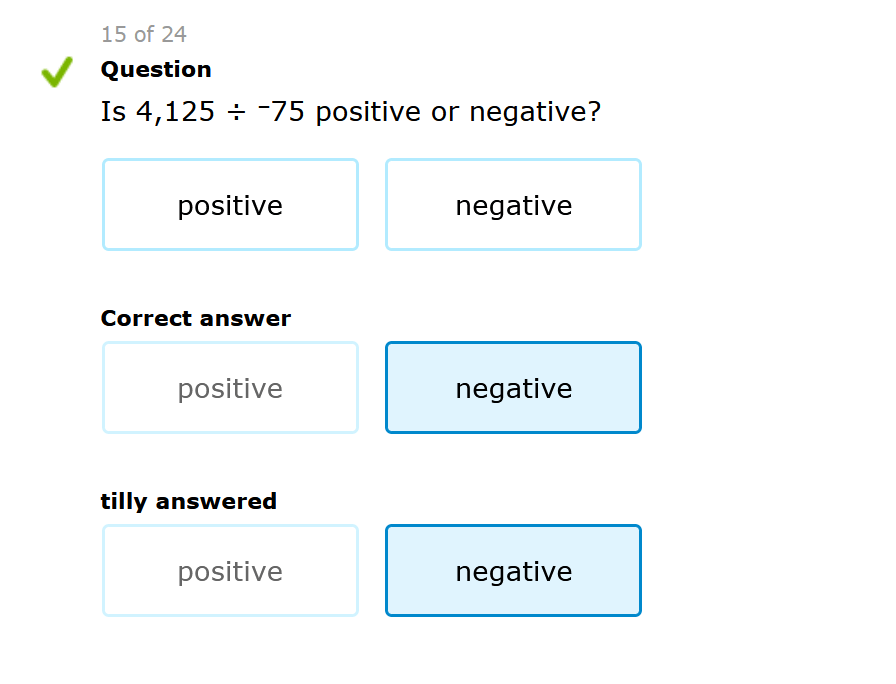This screenshot has height=684, width=896.
Task: Click the green checkmark icon
Action: click(x=57, y=72)
